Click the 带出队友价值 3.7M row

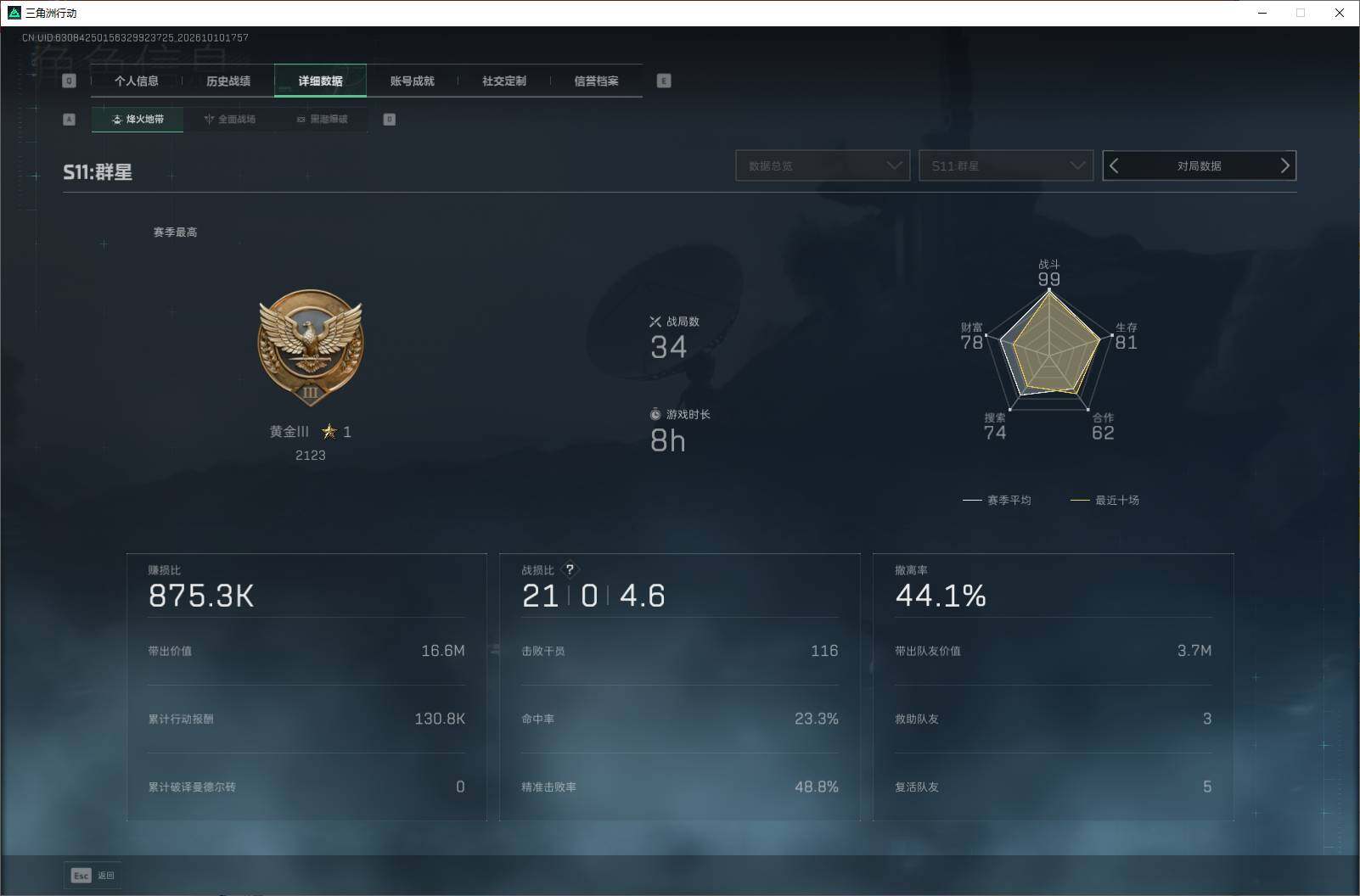click(x=1054, y=651)
